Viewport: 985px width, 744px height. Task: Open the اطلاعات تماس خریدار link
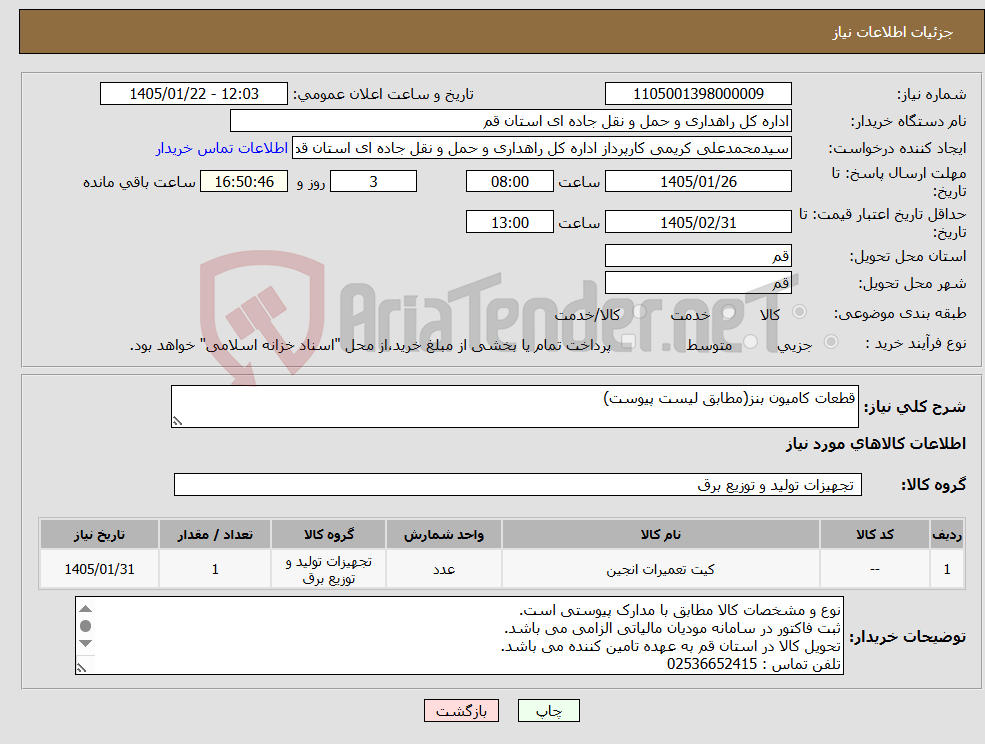pyautogui.click(x=222, y=148)
